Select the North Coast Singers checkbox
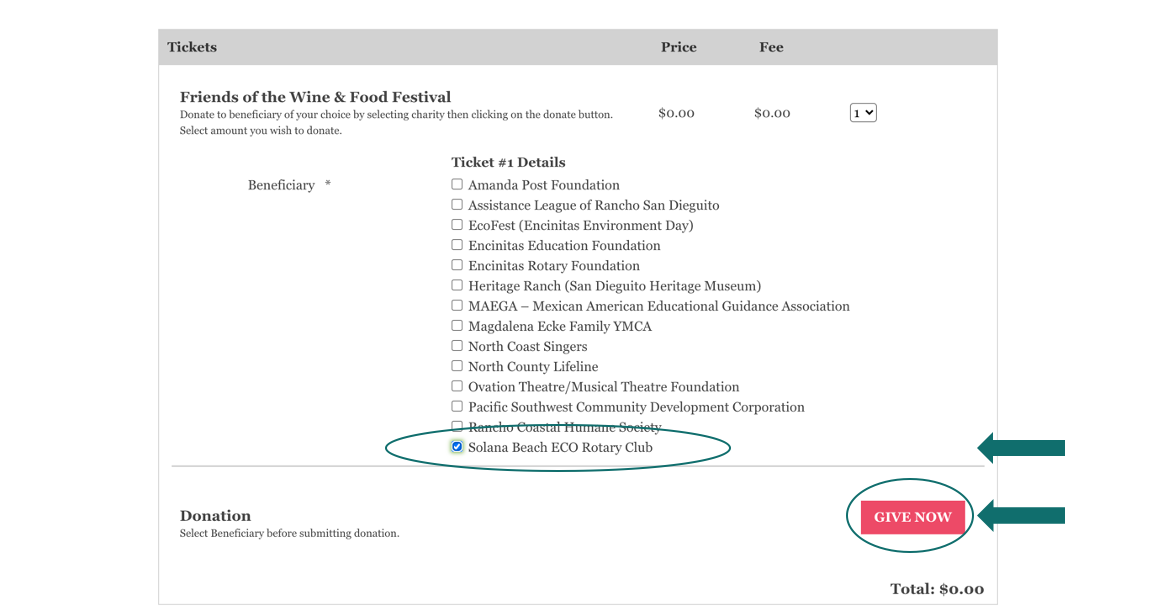This screenshot has width=1152, height=610. tap(457, 346)
